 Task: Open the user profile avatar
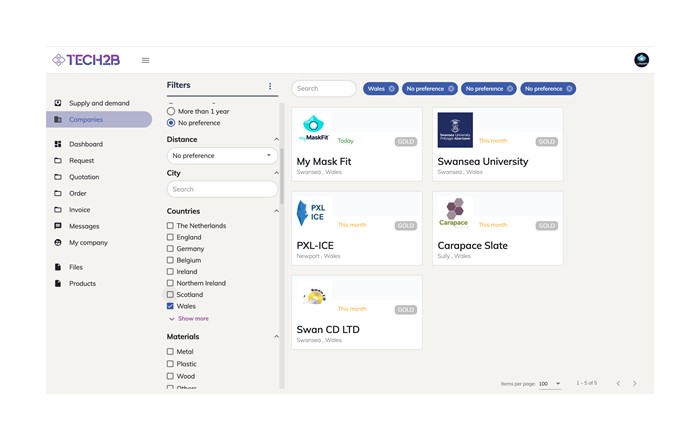point(641,60)
